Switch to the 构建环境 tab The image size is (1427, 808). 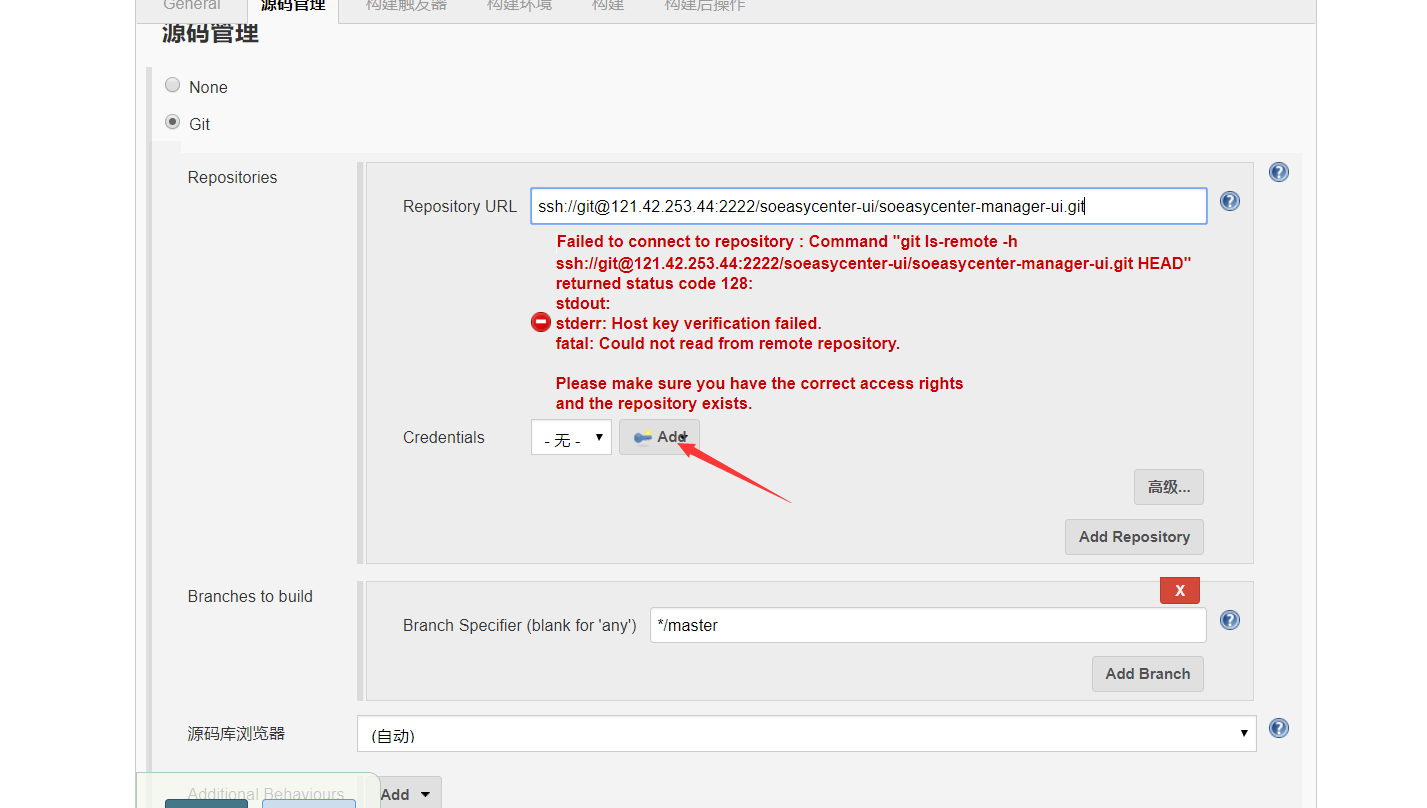[519, 6]
